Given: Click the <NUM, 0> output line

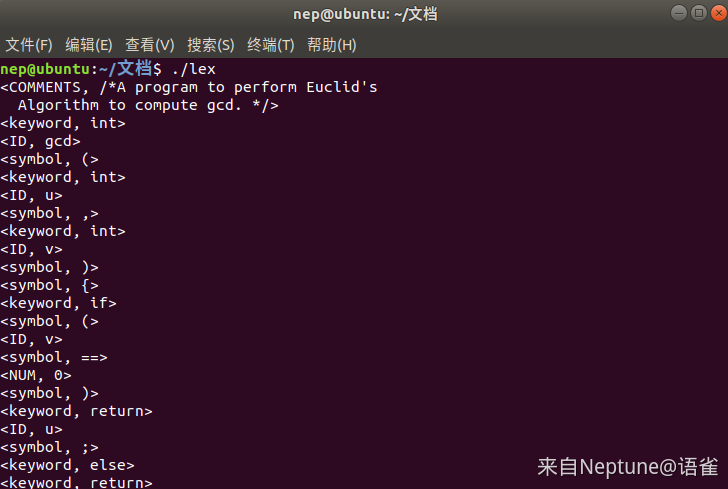Looking at the screenshot, I should [36, 375].
